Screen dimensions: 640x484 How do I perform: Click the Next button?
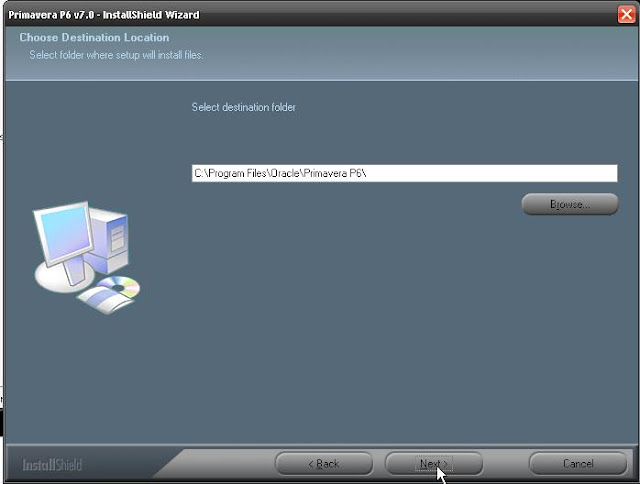tap(433, 464)
